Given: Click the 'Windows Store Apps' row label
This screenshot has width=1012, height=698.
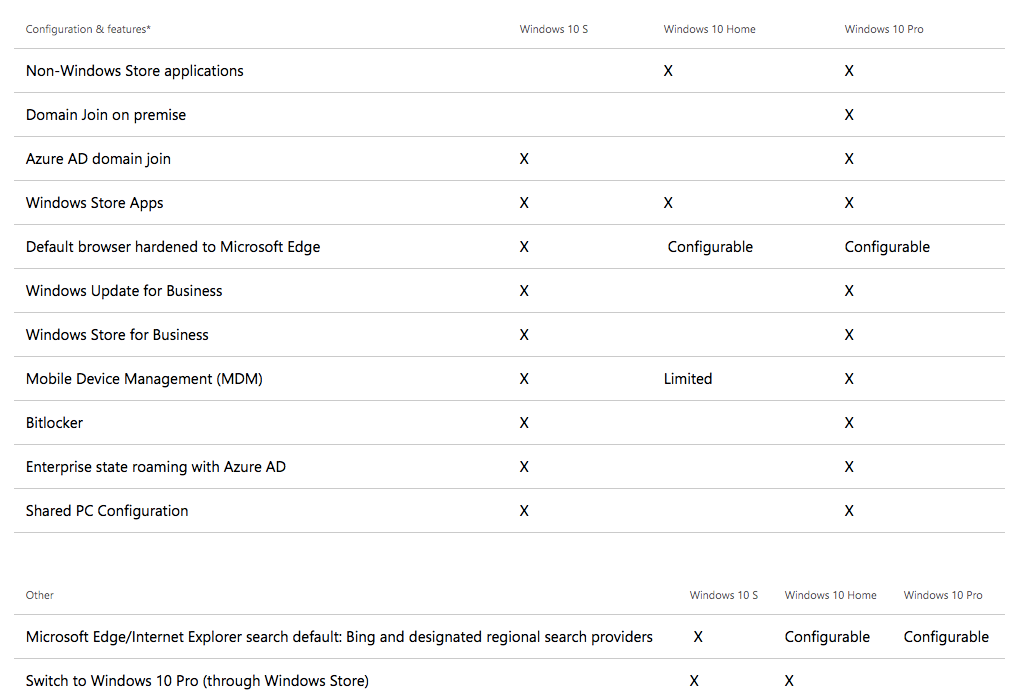Looking at the screenshot, I should pyautogui.click(x=94, y=203).
